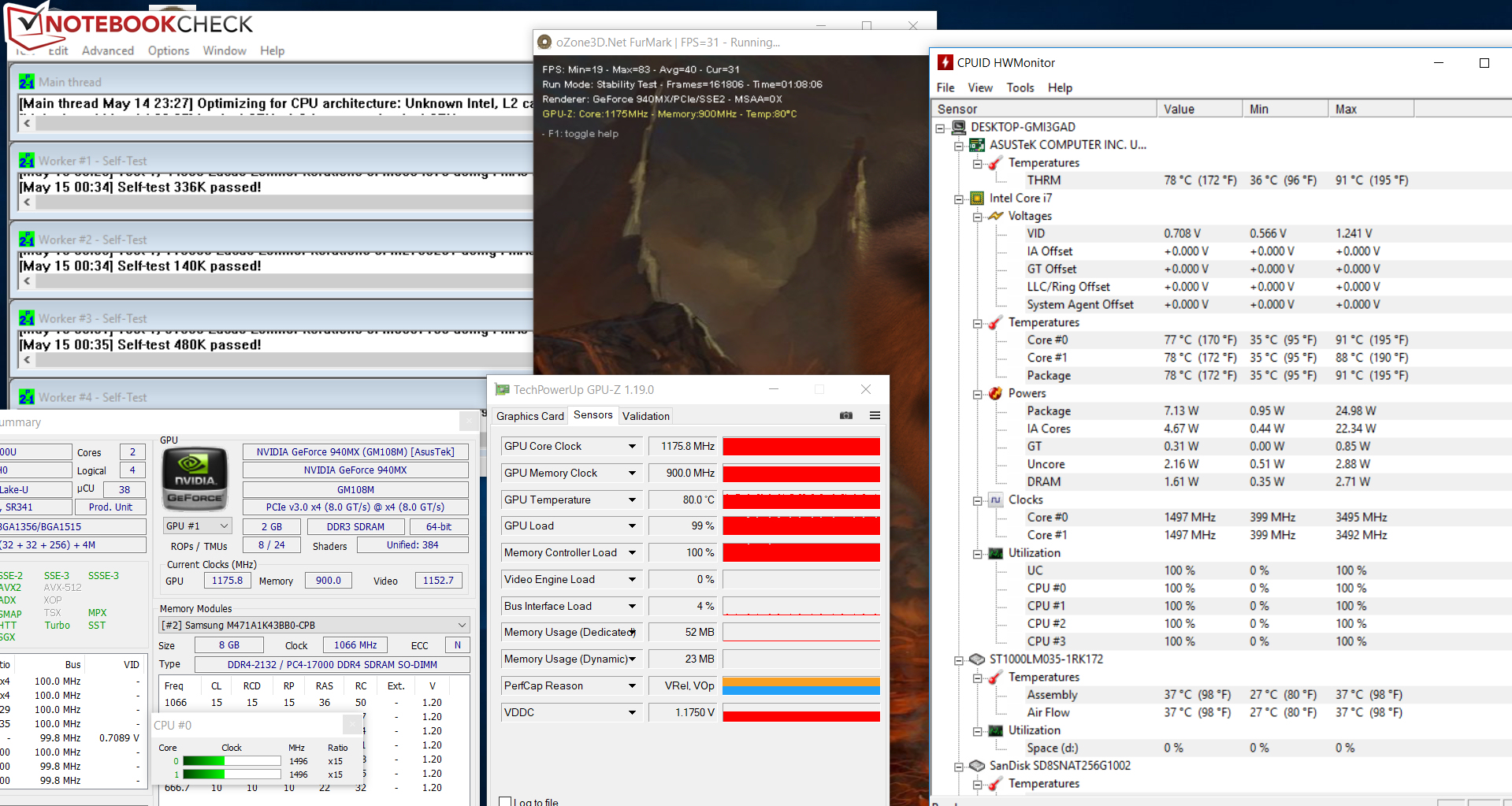Switch to the Sensors tab
The image size is (1512, 806).
(593, 414)
